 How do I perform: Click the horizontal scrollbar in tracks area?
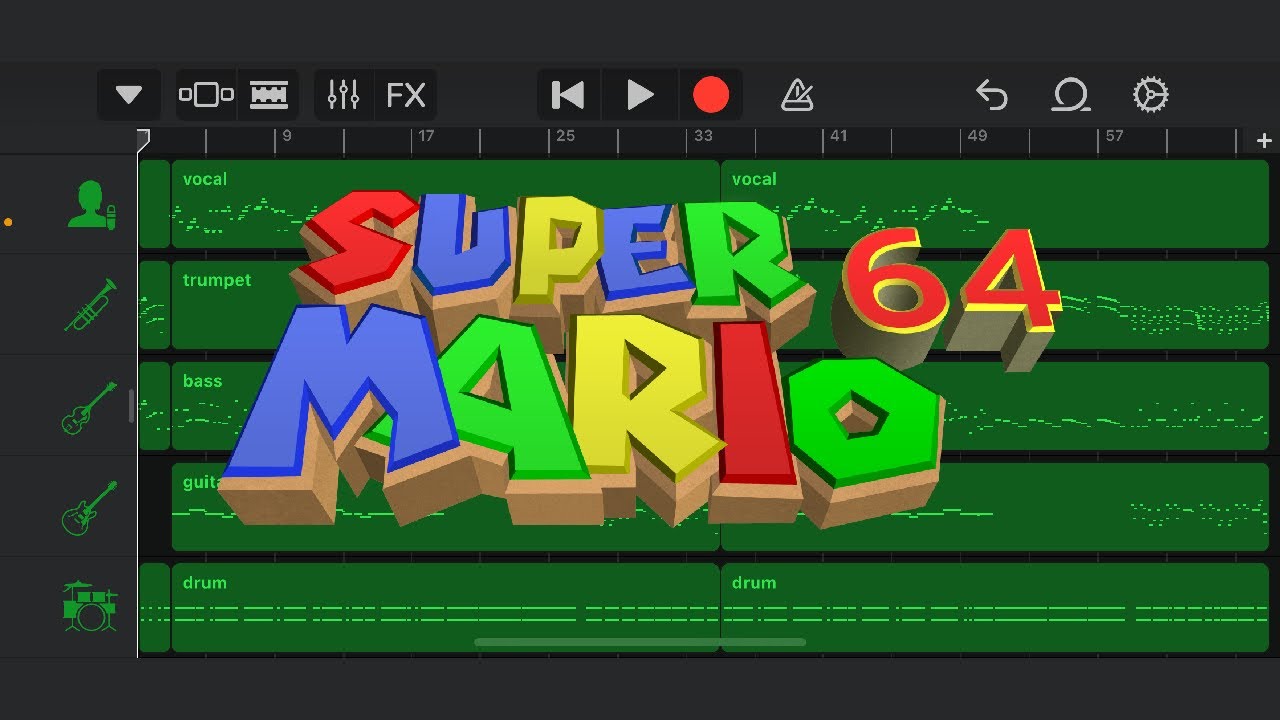tap(640, 642)
